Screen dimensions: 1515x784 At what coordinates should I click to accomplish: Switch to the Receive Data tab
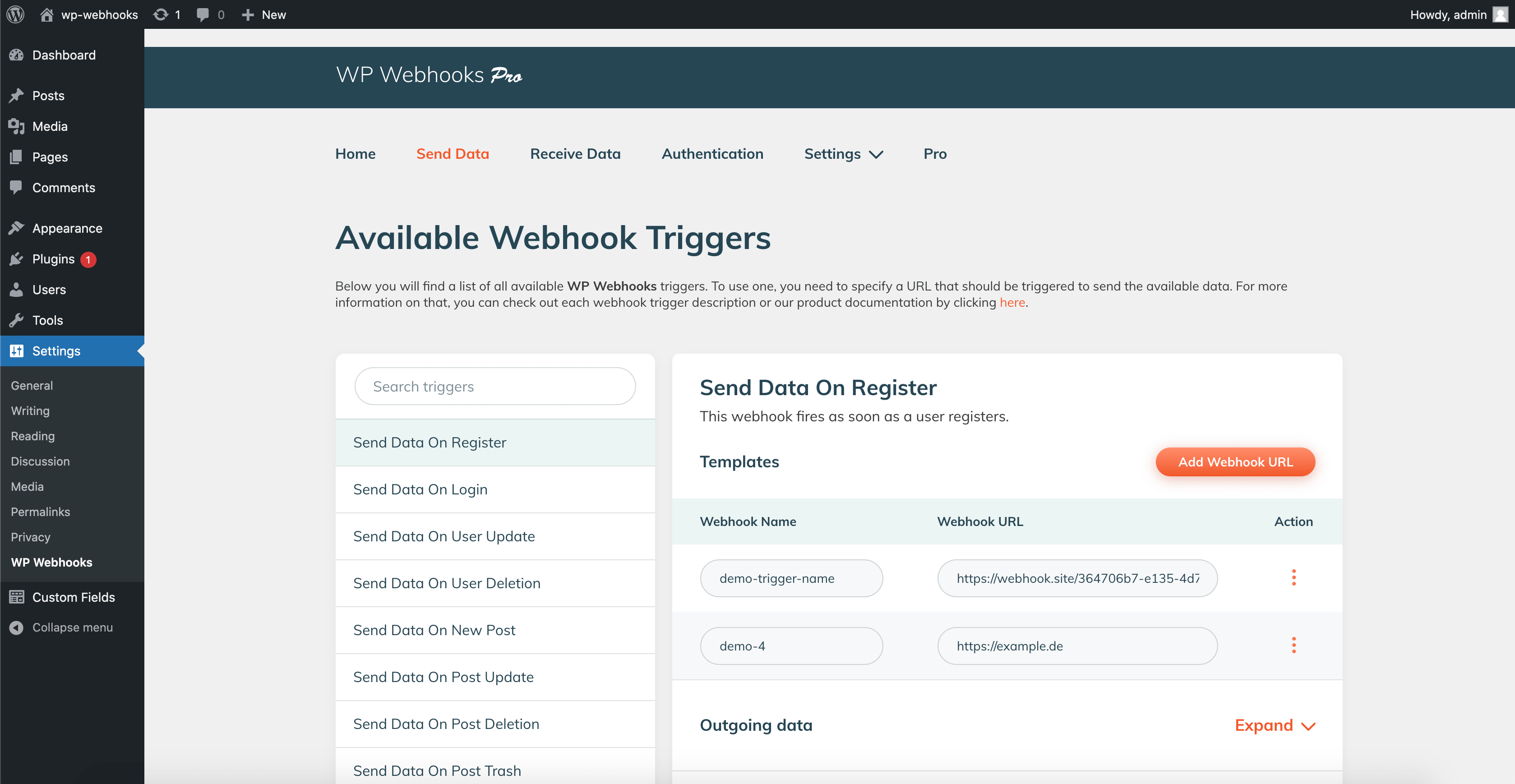[575, 153]
